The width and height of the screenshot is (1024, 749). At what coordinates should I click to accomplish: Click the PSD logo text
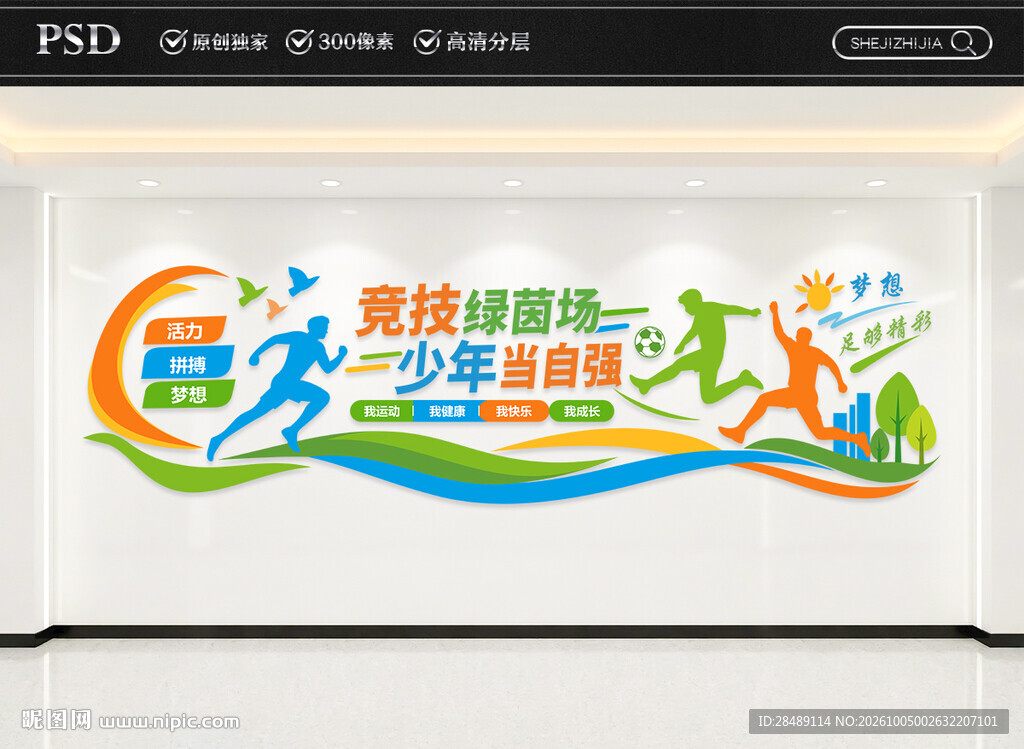point(78,40)
